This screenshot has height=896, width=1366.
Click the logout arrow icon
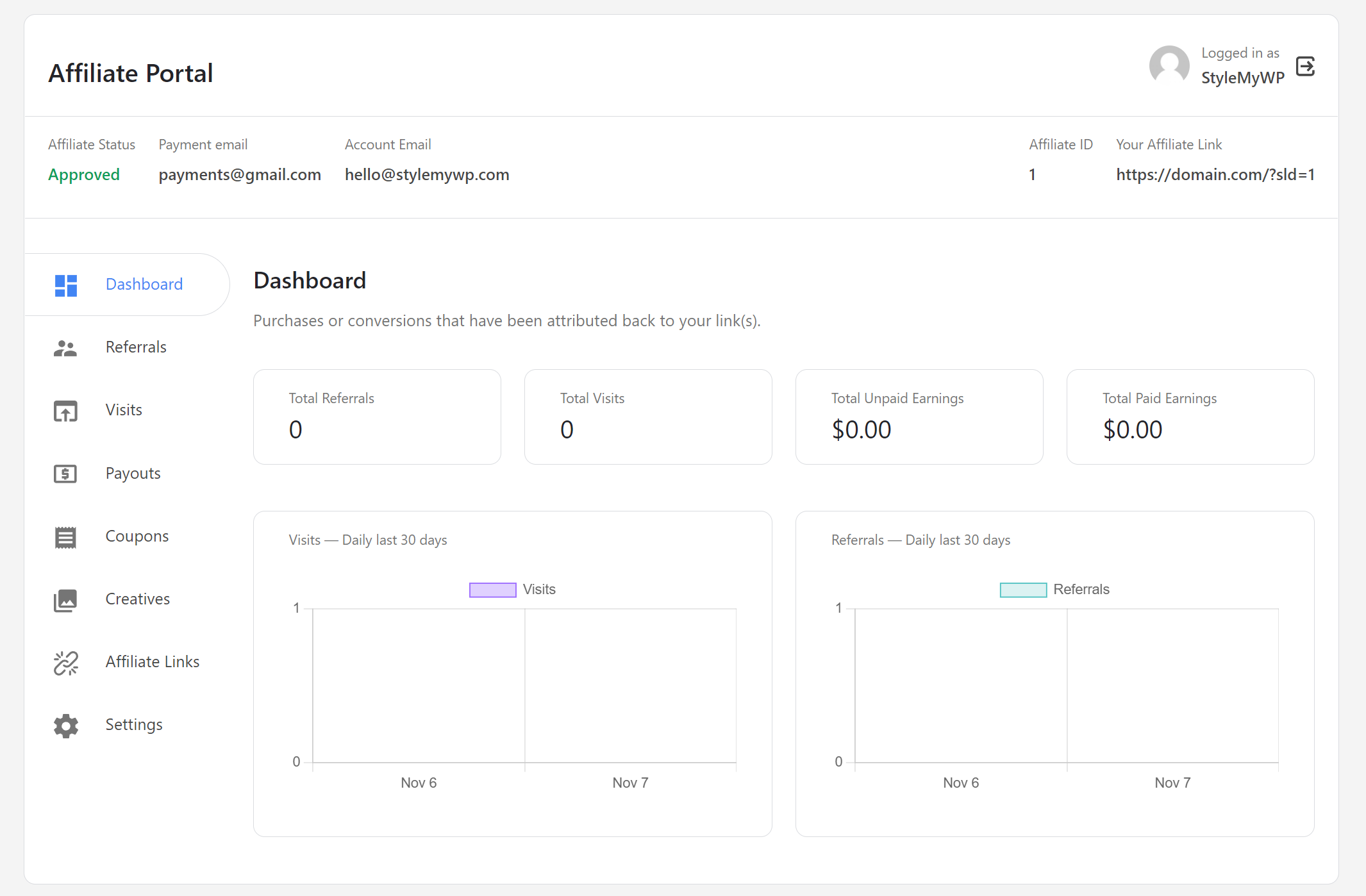point(1305,65)
